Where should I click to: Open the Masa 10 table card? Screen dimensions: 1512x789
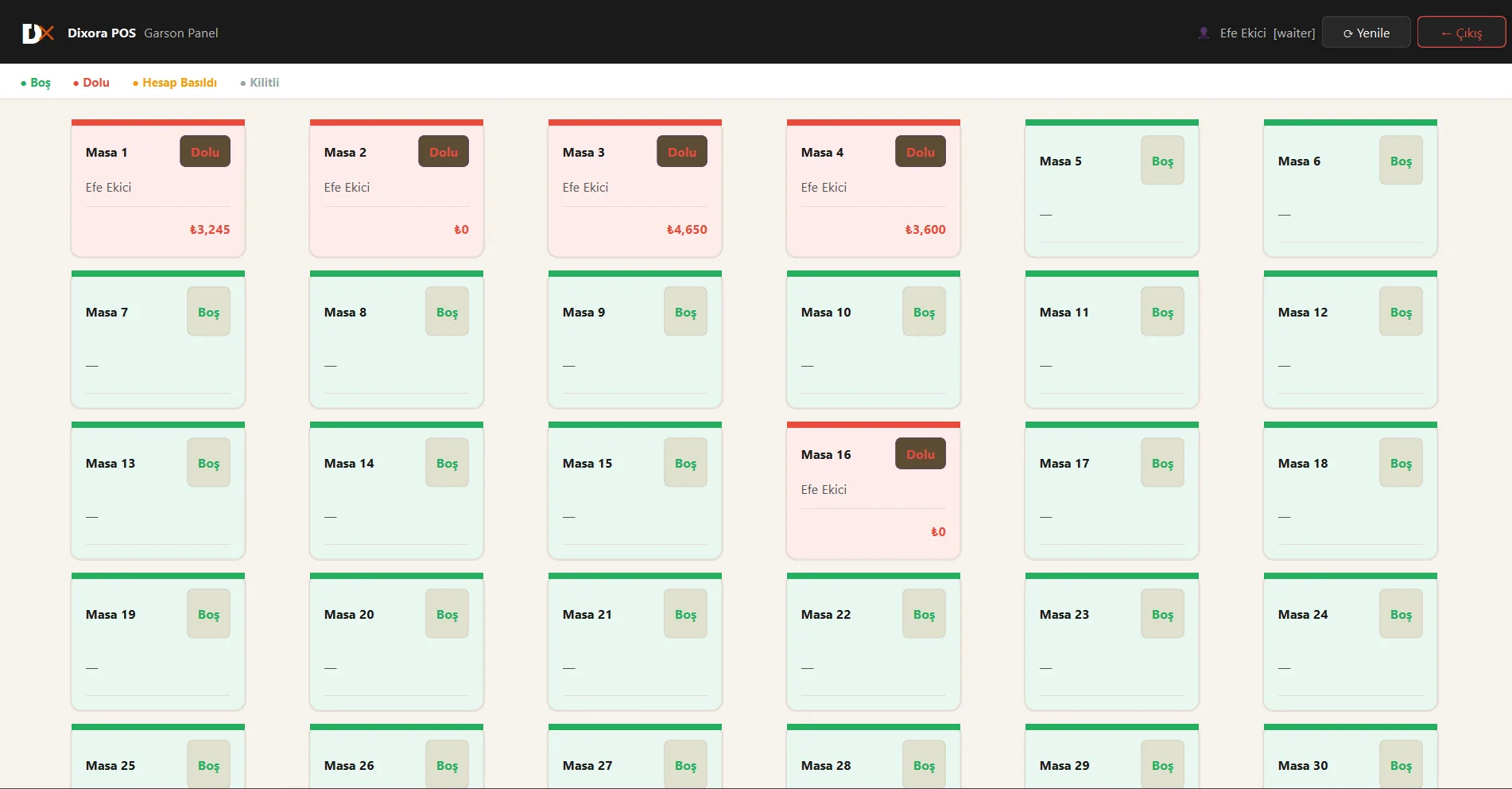tap(874, 340)
